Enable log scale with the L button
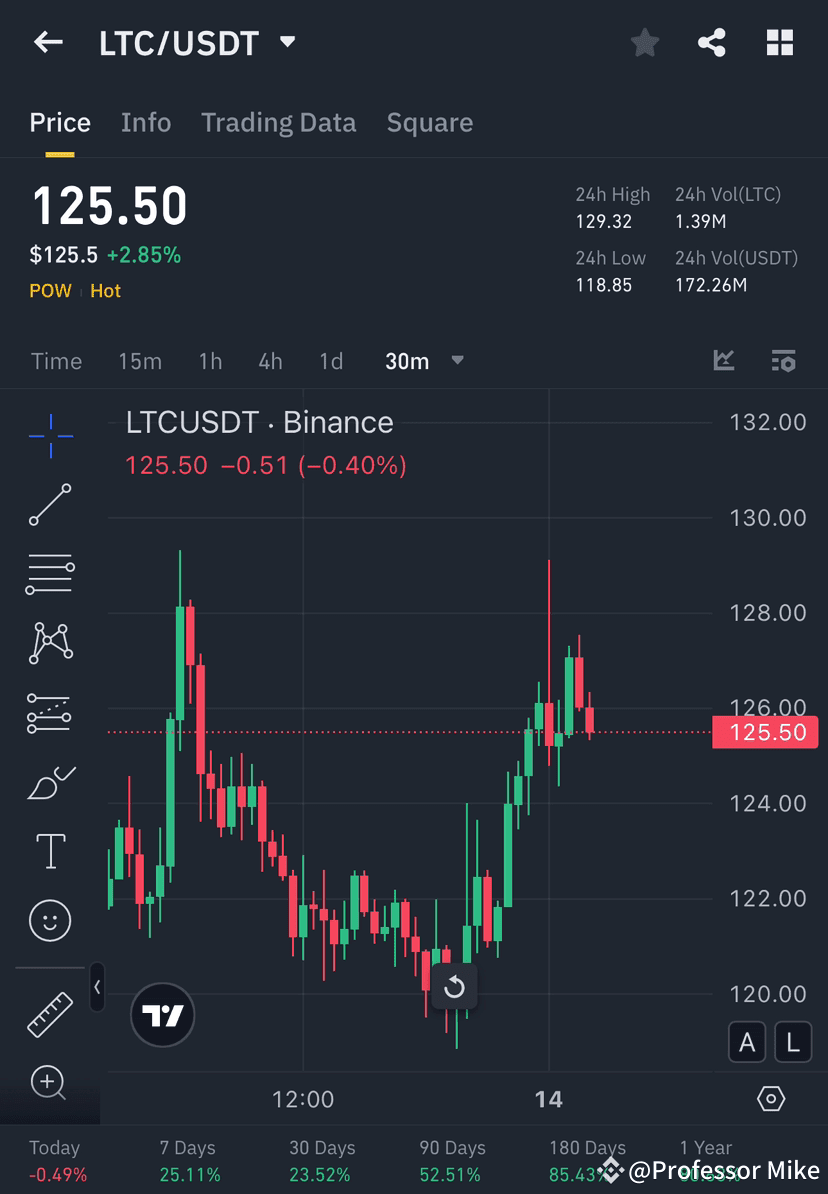The height and width of the screenshot is (1194, 828). click(793, 1042)
